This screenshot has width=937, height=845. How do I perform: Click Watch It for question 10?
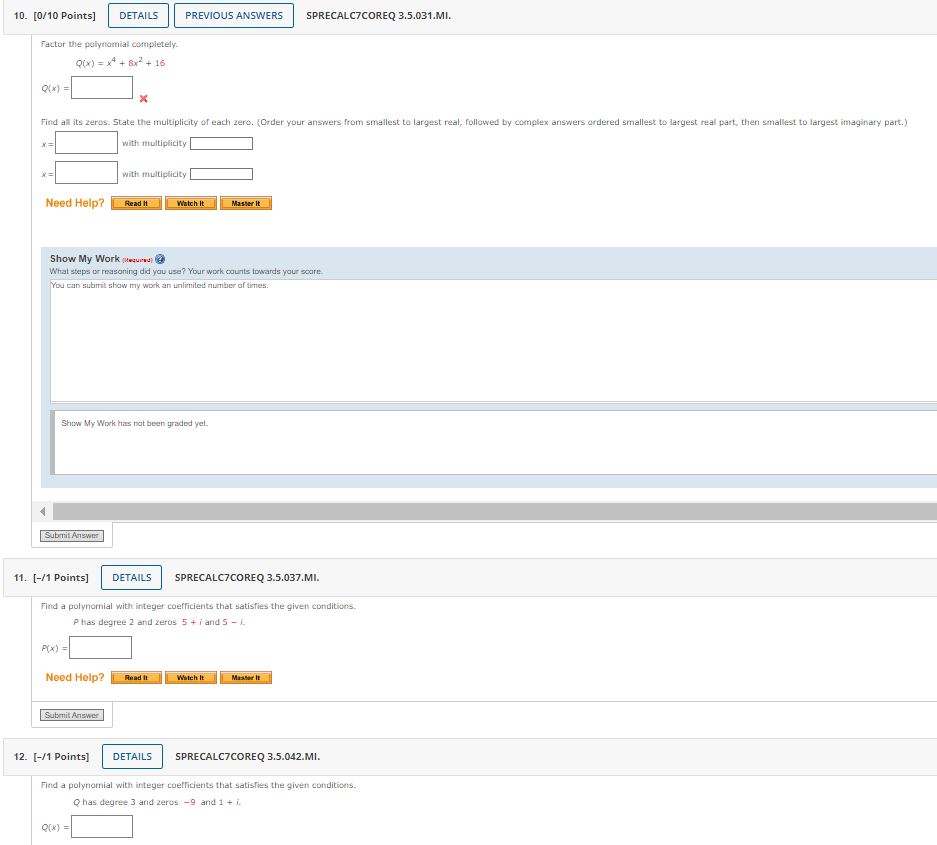(190, 202)
